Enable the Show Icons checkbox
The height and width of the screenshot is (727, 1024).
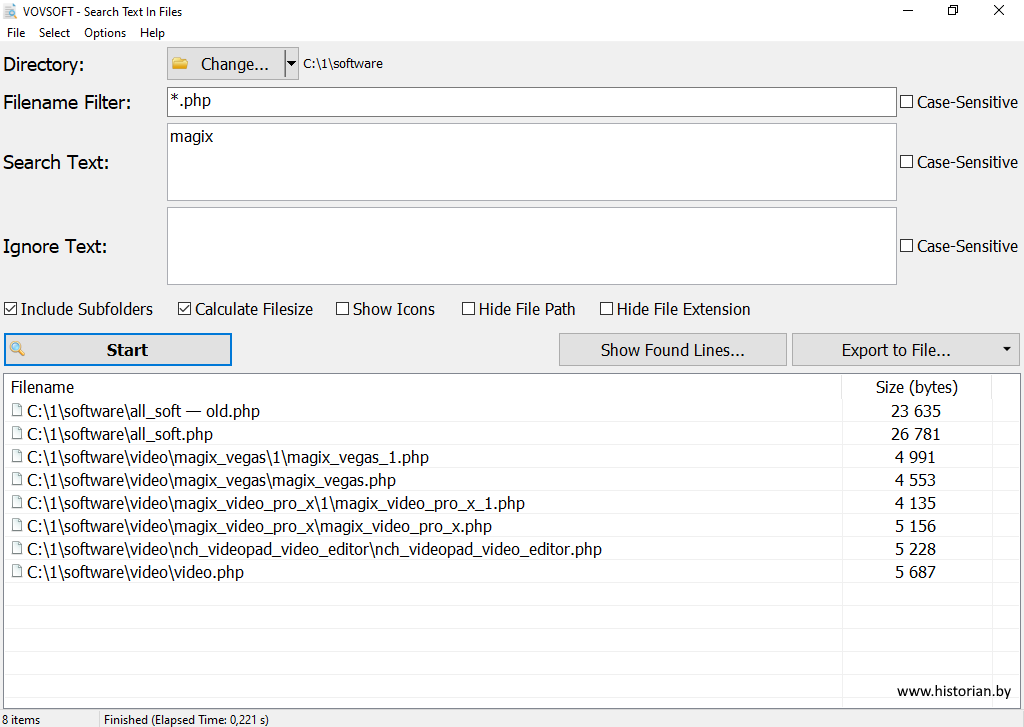[x=343, y=309]
